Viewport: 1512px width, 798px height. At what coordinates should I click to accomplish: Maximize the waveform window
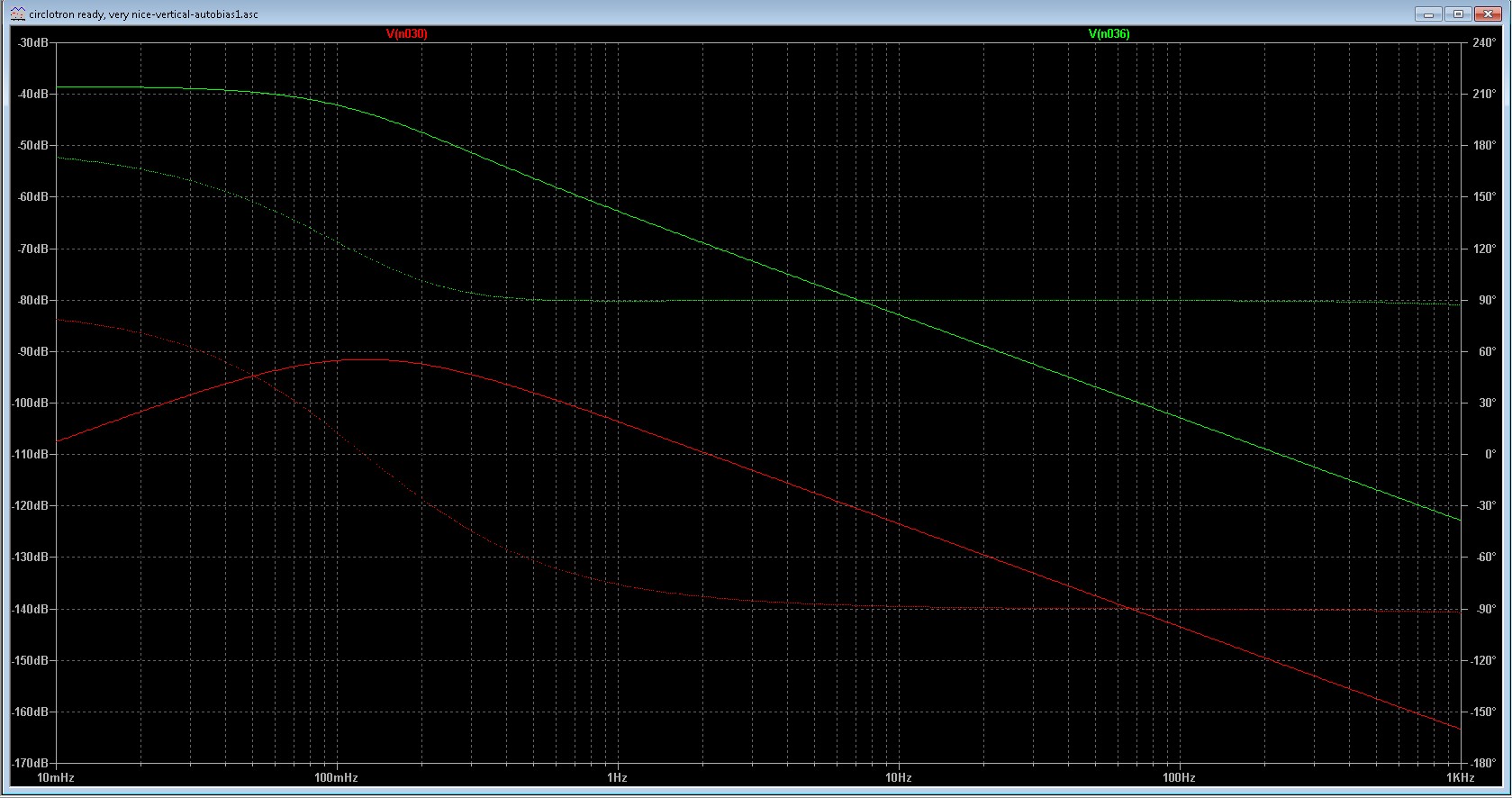[1459, 14]
